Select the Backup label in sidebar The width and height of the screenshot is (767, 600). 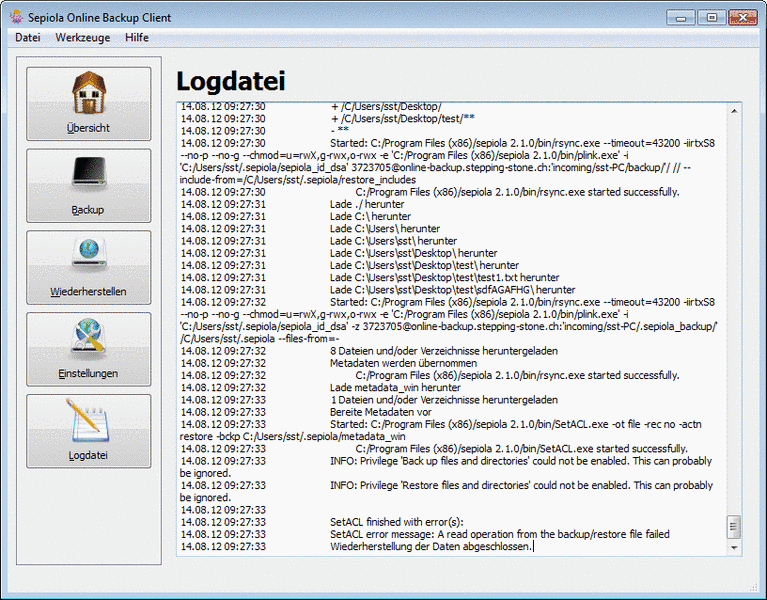tap(88, 210)
